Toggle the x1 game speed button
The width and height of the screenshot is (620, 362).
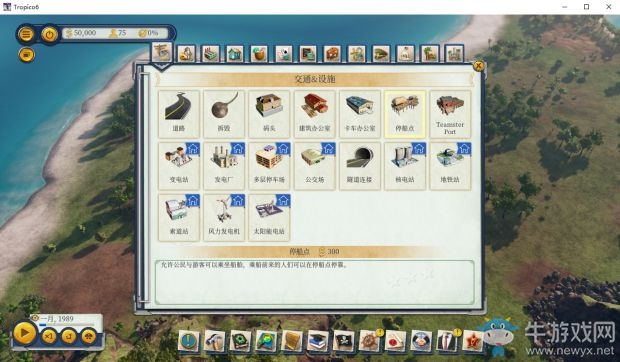coord(49,337)
